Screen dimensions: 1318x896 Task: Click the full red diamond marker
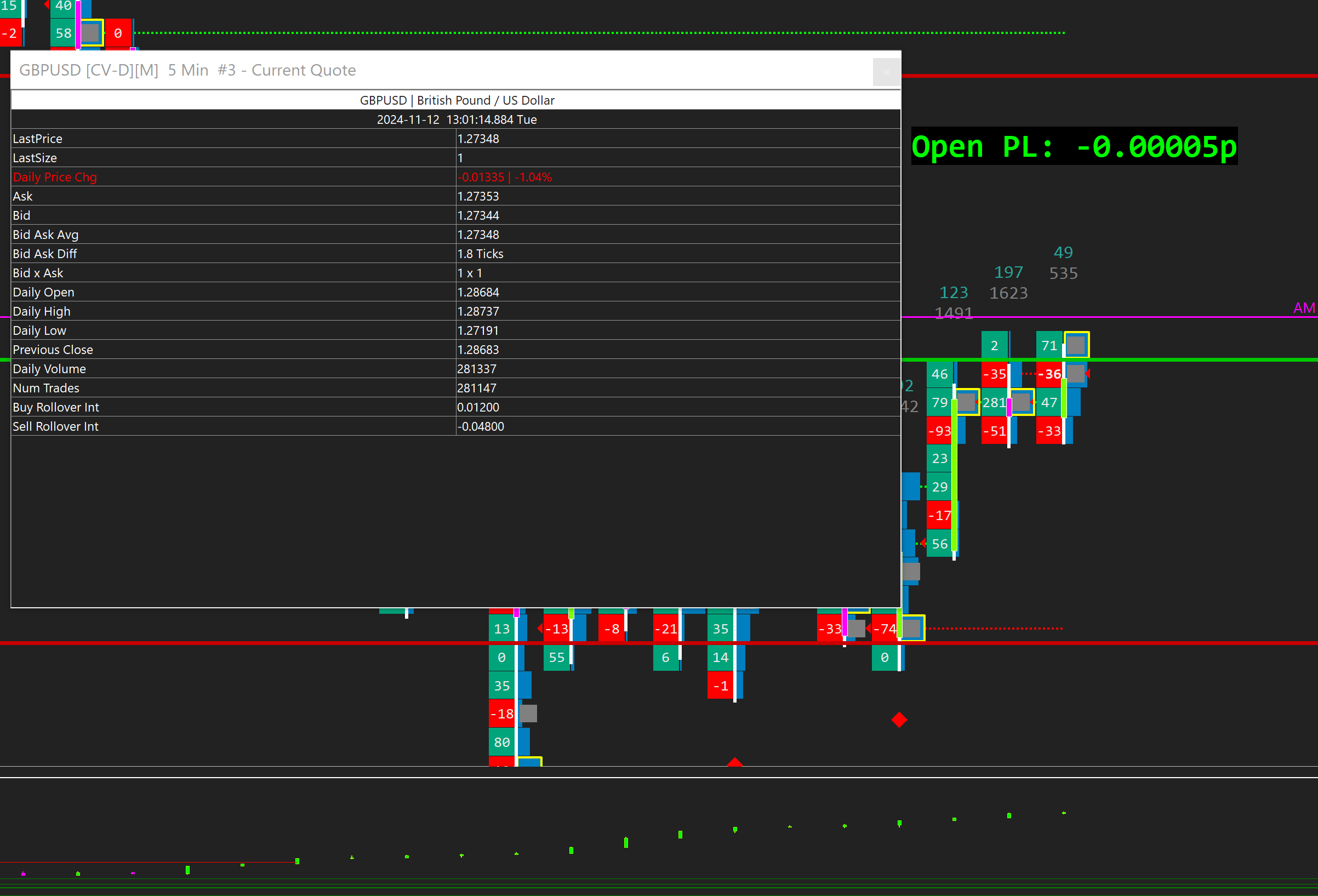pyautogui.click(x=899, y=720)
